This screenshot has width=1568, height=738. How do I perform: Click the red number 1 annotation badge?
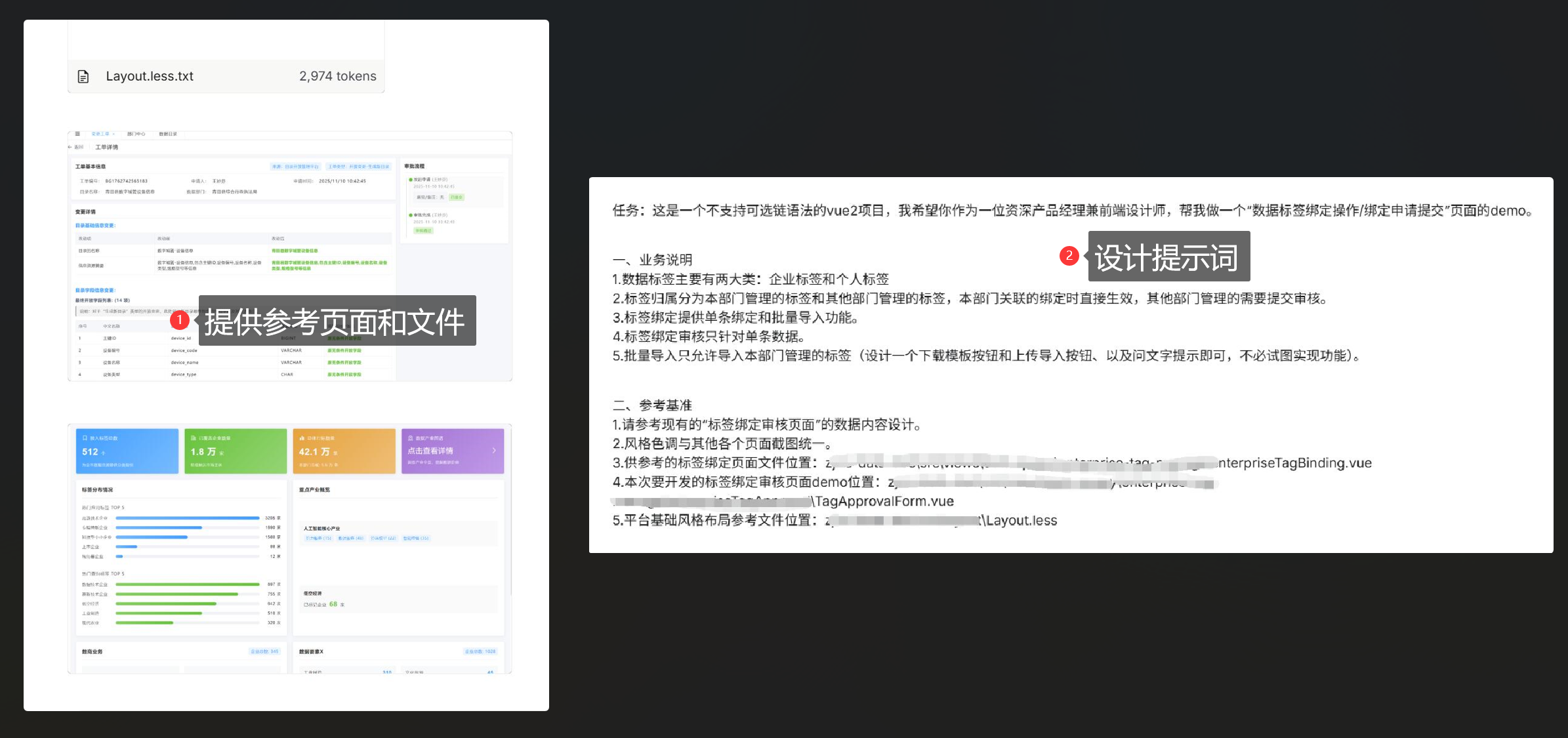(x=179, y=320)
